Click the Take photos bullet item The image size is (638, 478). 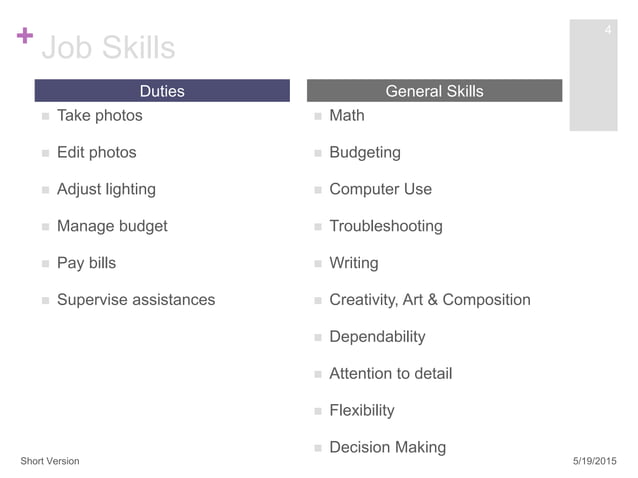[99, 116]
